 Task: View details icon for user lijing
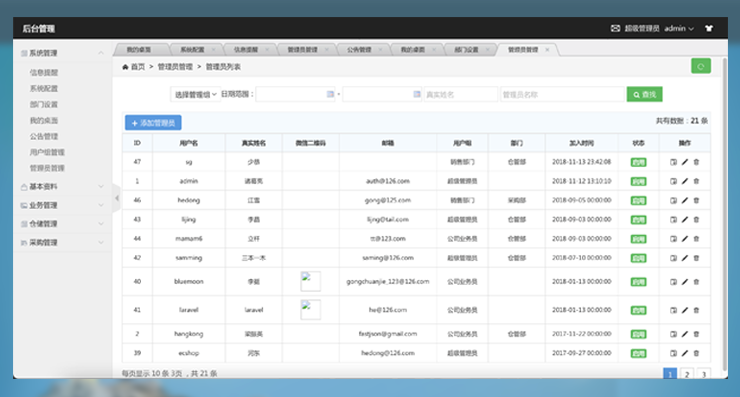click(673, 220)
